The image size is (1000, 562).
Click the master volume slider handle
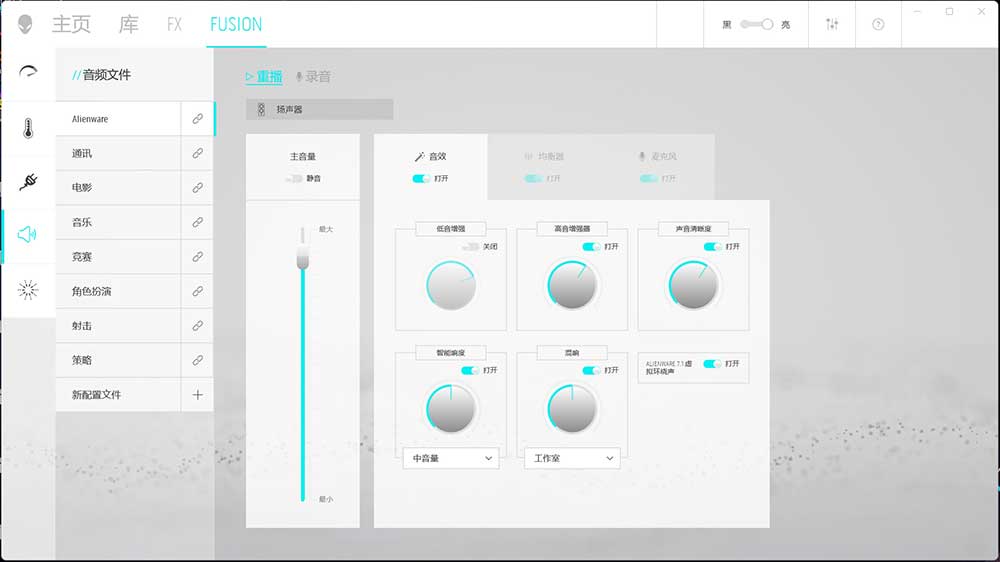click(x=303, y=258)
